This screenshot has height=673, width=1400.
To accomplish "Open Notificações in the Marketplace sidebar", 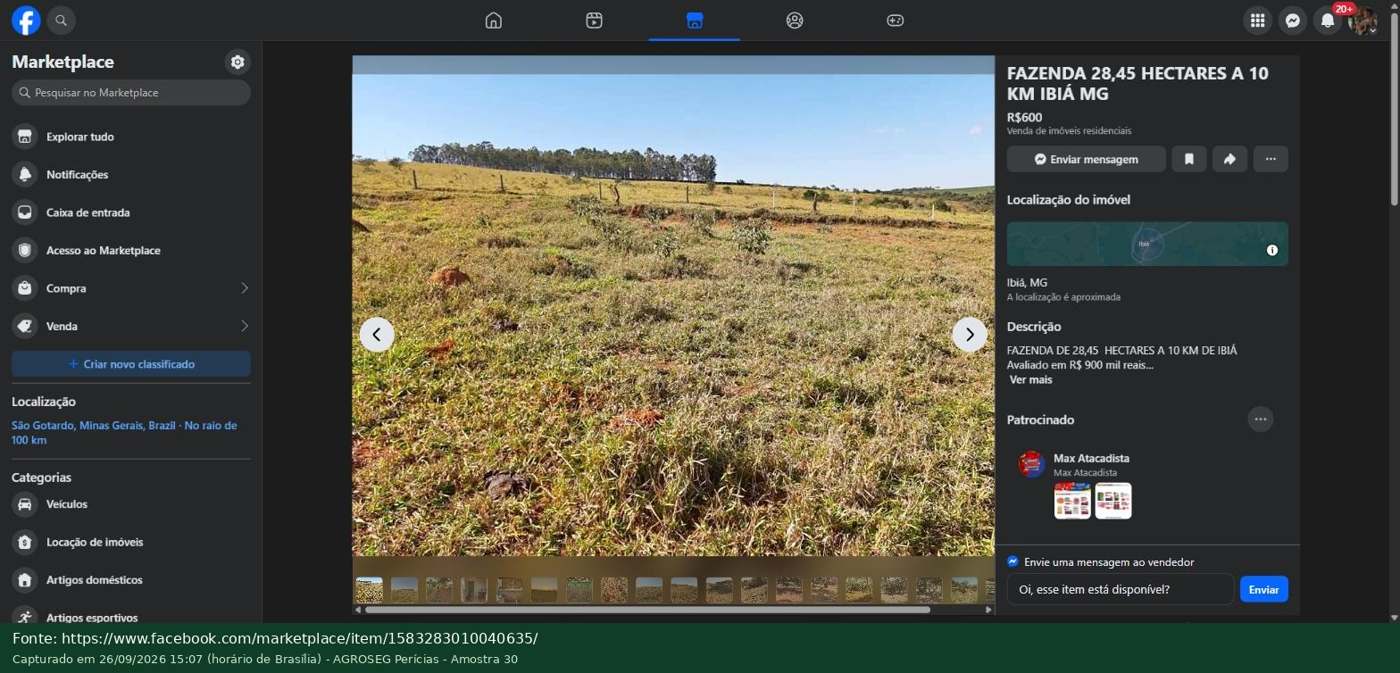I will [131, 174].
